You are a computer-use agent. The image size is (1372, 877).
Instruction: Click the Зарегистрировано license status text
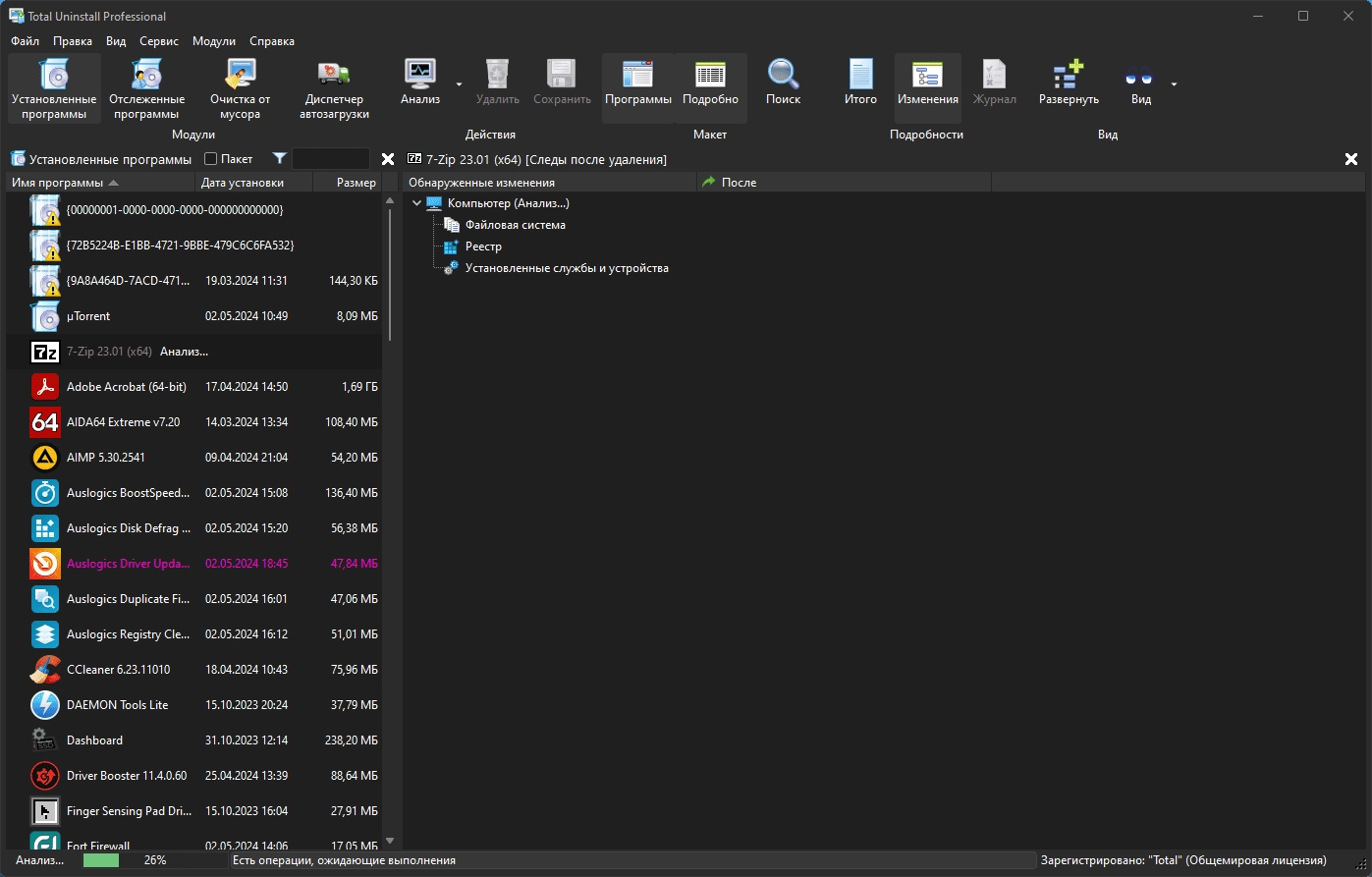tap(1183, 860)
